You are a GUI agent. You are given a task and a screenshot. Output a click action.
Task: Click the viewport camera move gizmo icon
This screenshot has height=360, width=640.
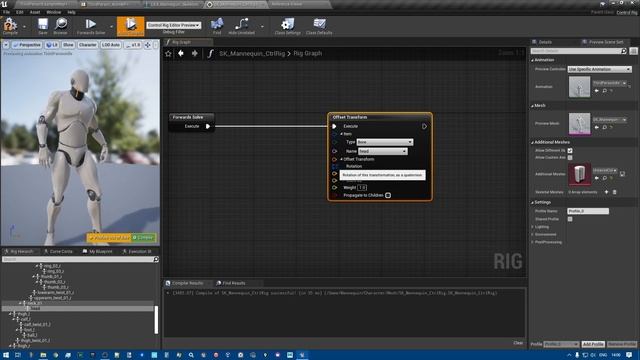coord(147,45)
